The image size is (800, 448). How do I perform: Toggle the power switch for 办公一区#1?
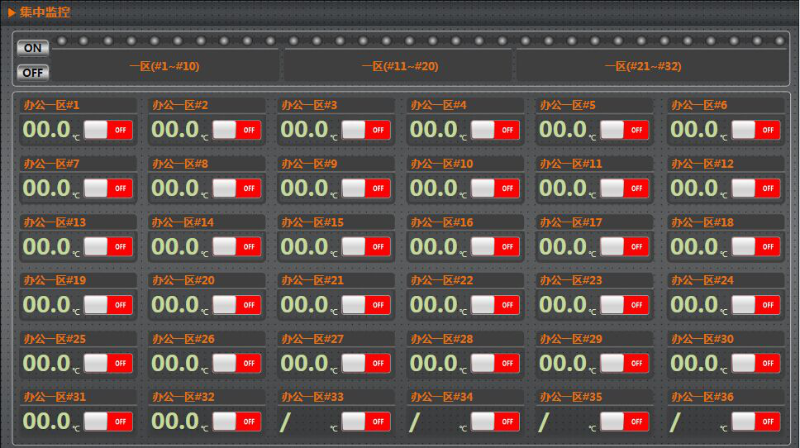click(x=108, y=129)
